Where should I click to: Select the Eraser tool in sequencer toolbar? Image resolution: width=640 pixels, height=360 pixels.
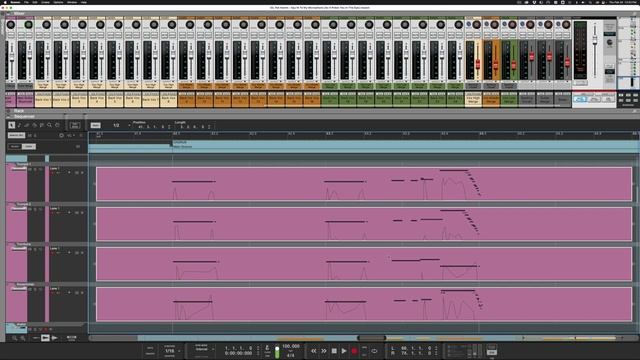click(x=27, y=125)
